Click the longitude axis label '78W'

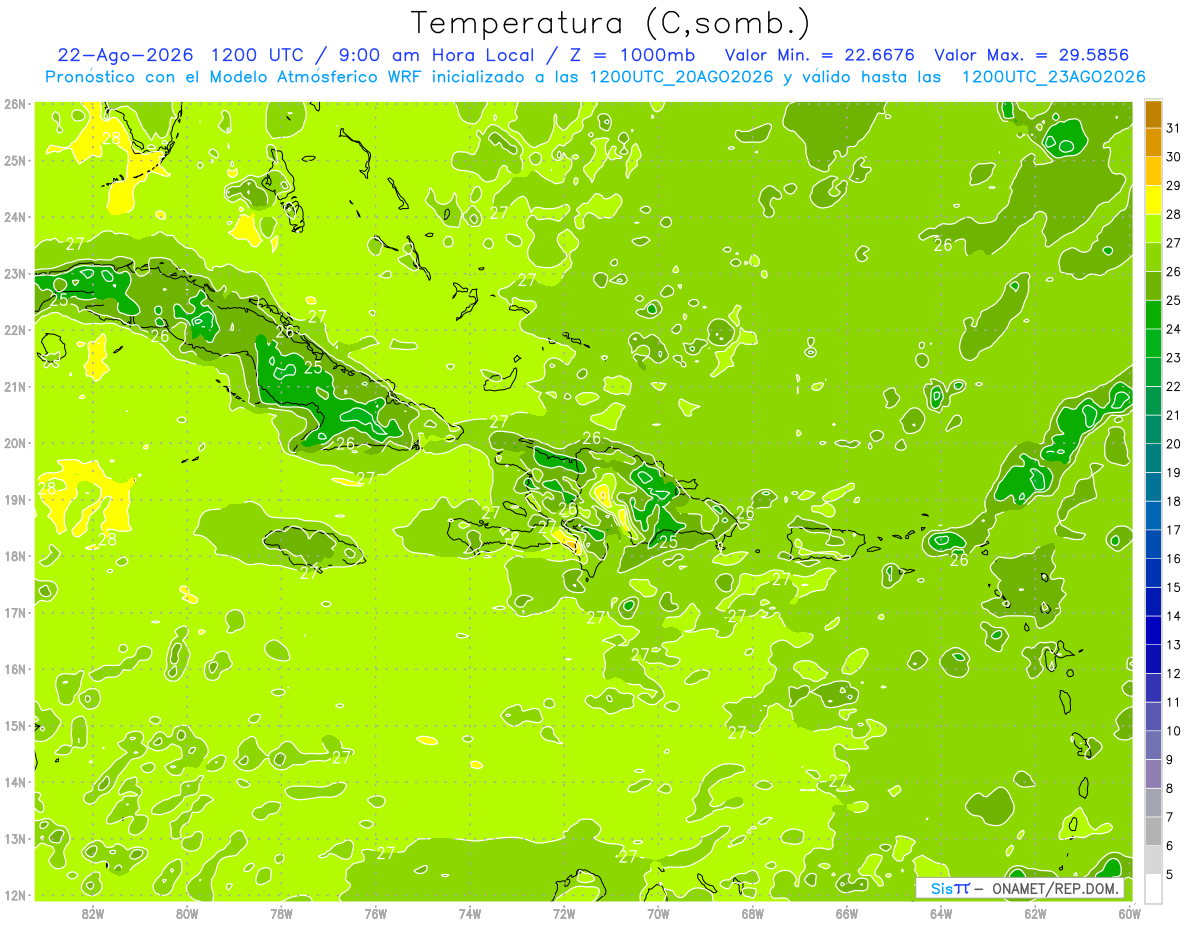pos(281,913)
